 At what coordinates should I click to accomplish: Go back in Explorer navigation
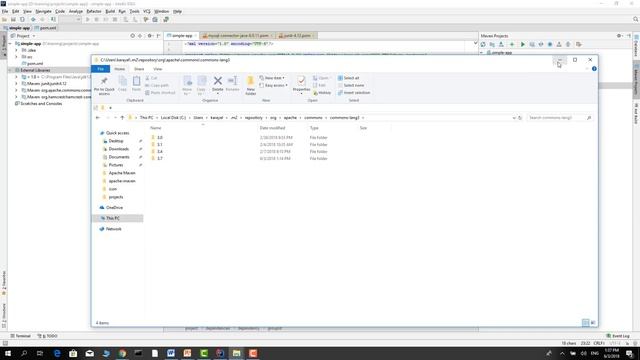pos(98,118)
